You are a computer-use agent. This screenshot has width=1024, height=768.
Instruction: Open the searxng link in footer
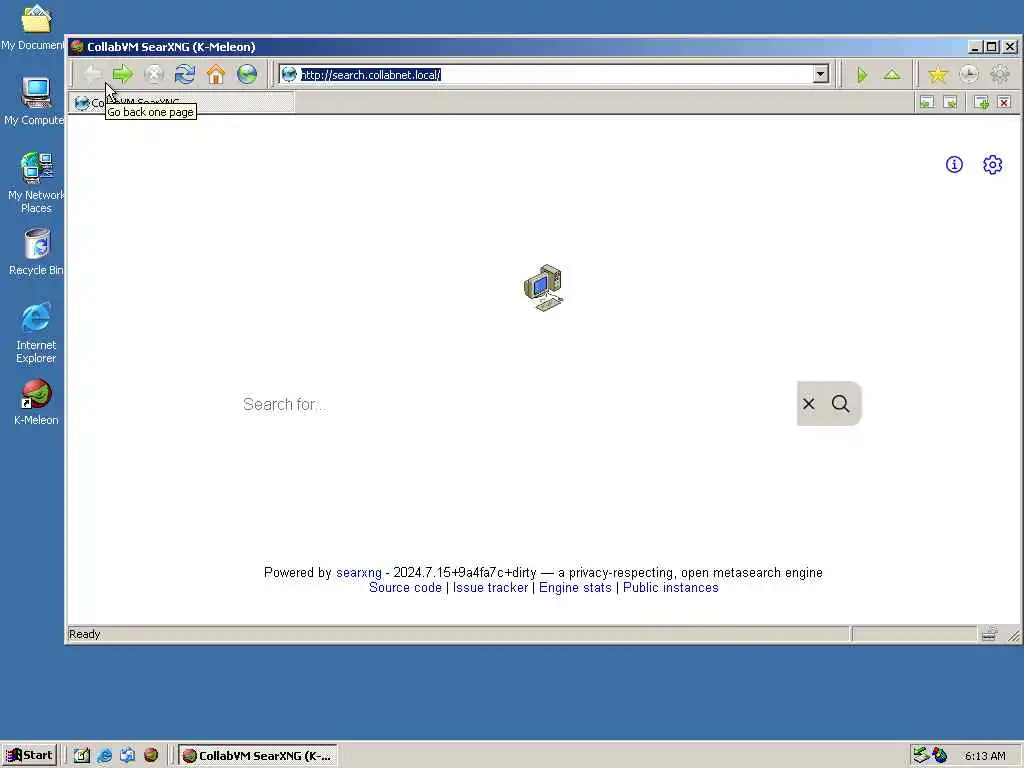359,573
